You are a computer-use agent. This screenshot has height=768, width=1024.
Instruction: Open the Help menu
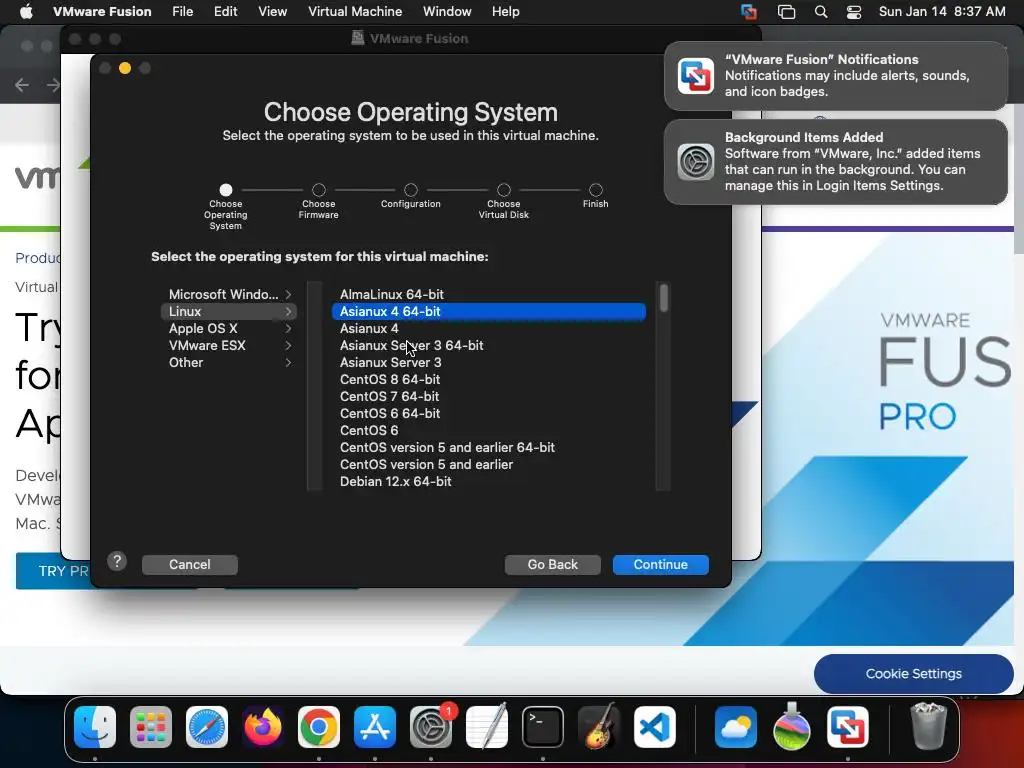point(505,12)
